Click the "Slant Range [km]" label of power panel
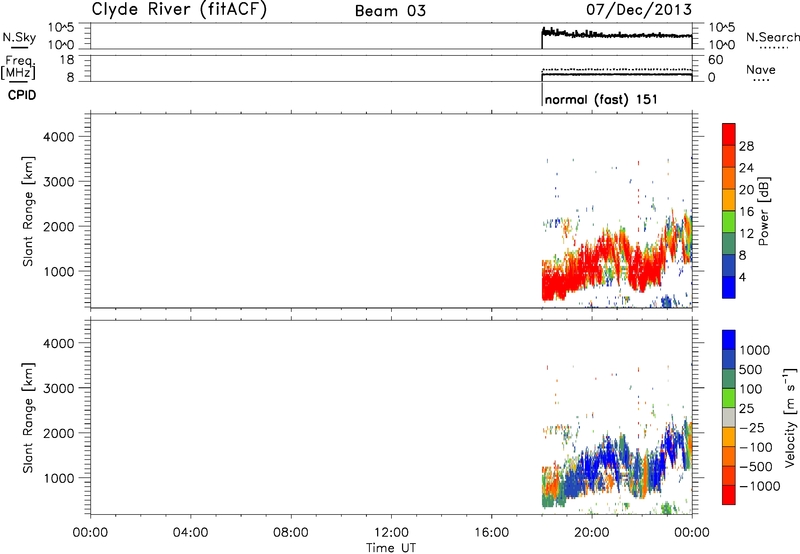 point(28,211)
